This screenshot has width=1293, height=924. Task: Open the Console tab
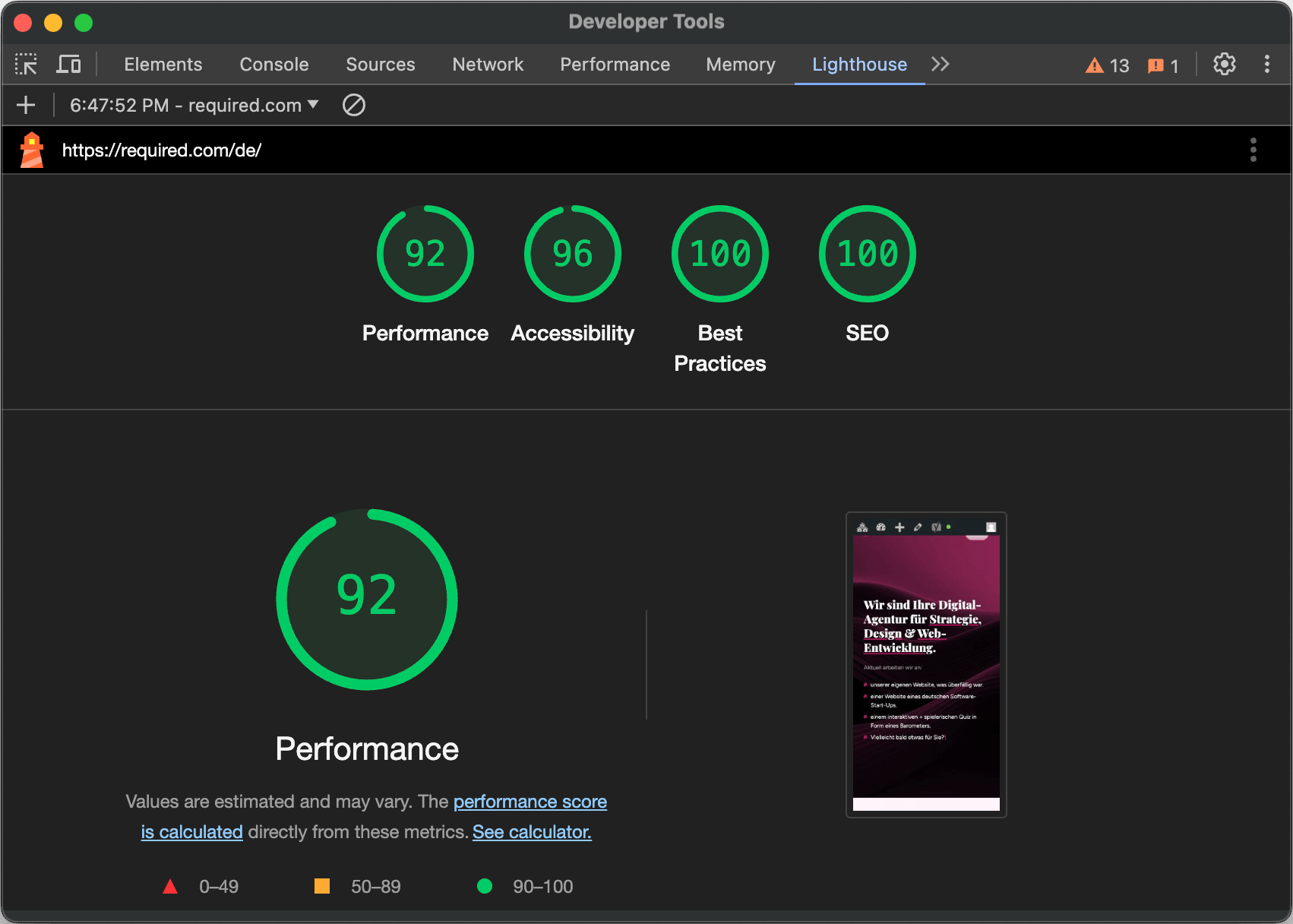274,65
